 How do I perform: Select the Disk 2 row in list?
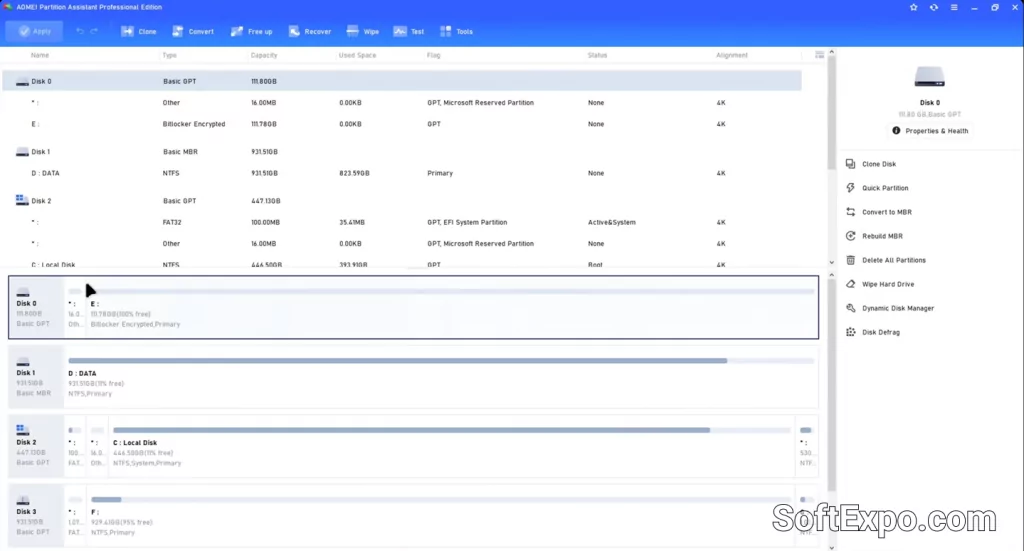(x=402, y=200)
